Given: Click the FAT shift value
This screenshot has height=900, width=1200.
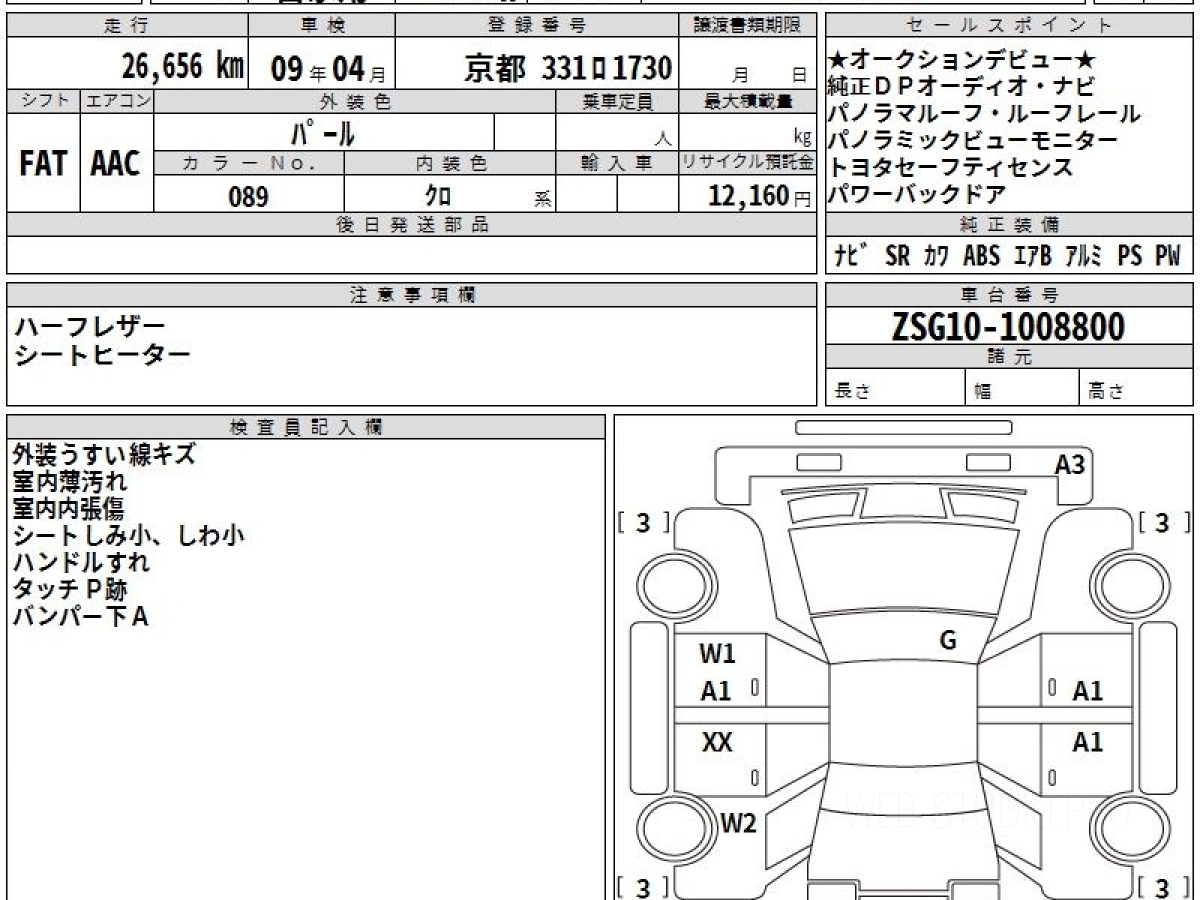Looking at the screenshot, I should (x=43, y=163).
